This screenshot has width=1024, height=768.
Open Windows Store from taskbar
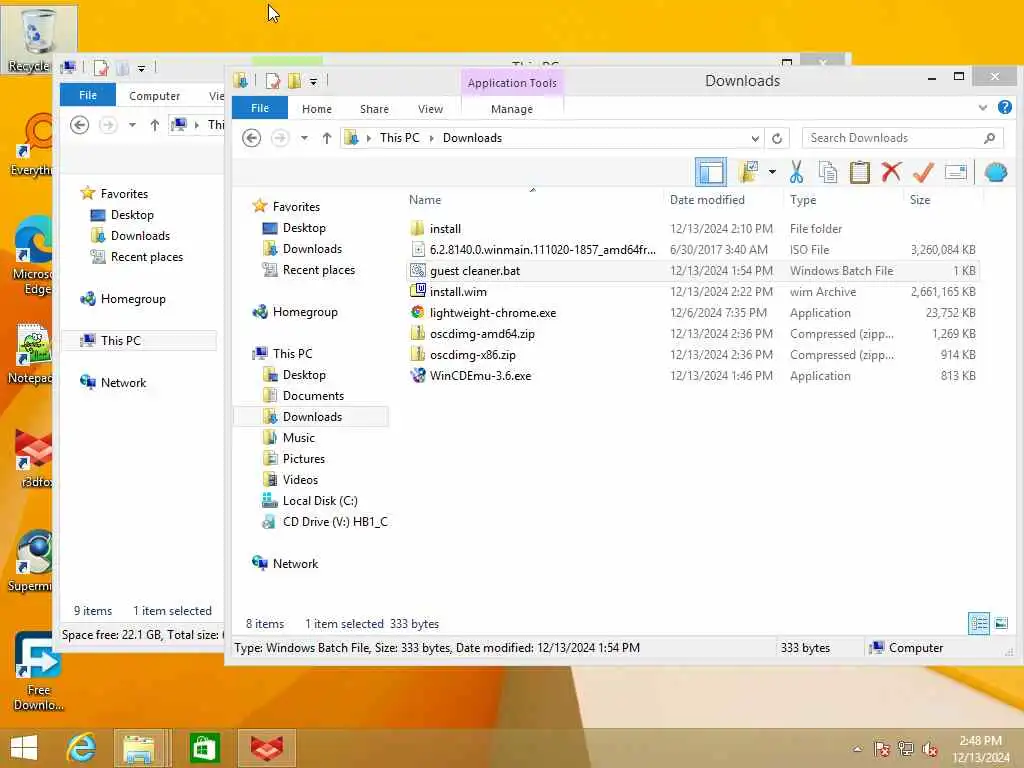point(204,748)
